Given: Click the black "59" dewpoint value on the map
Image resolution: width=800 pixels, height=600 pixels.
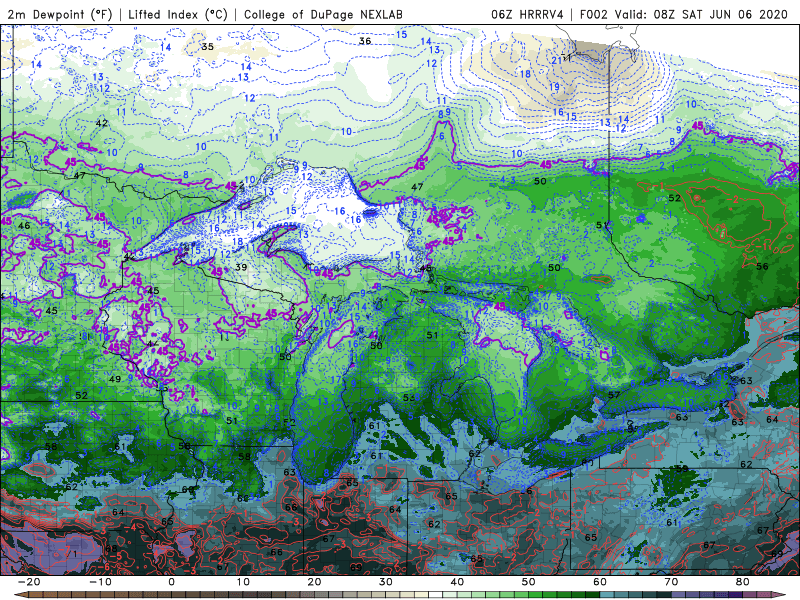Looking at the screenshot, I should (x=682, y=468).
